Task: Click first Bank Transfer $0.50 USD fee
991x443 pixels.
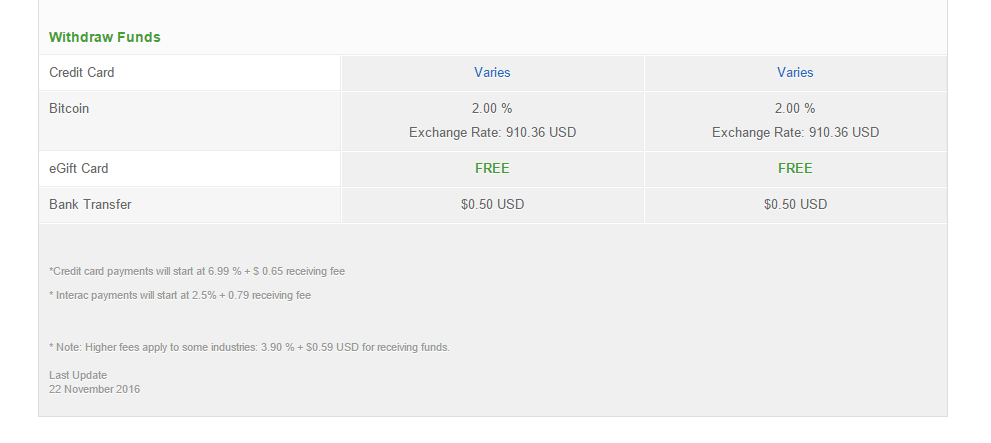Action: coord(492,205)
